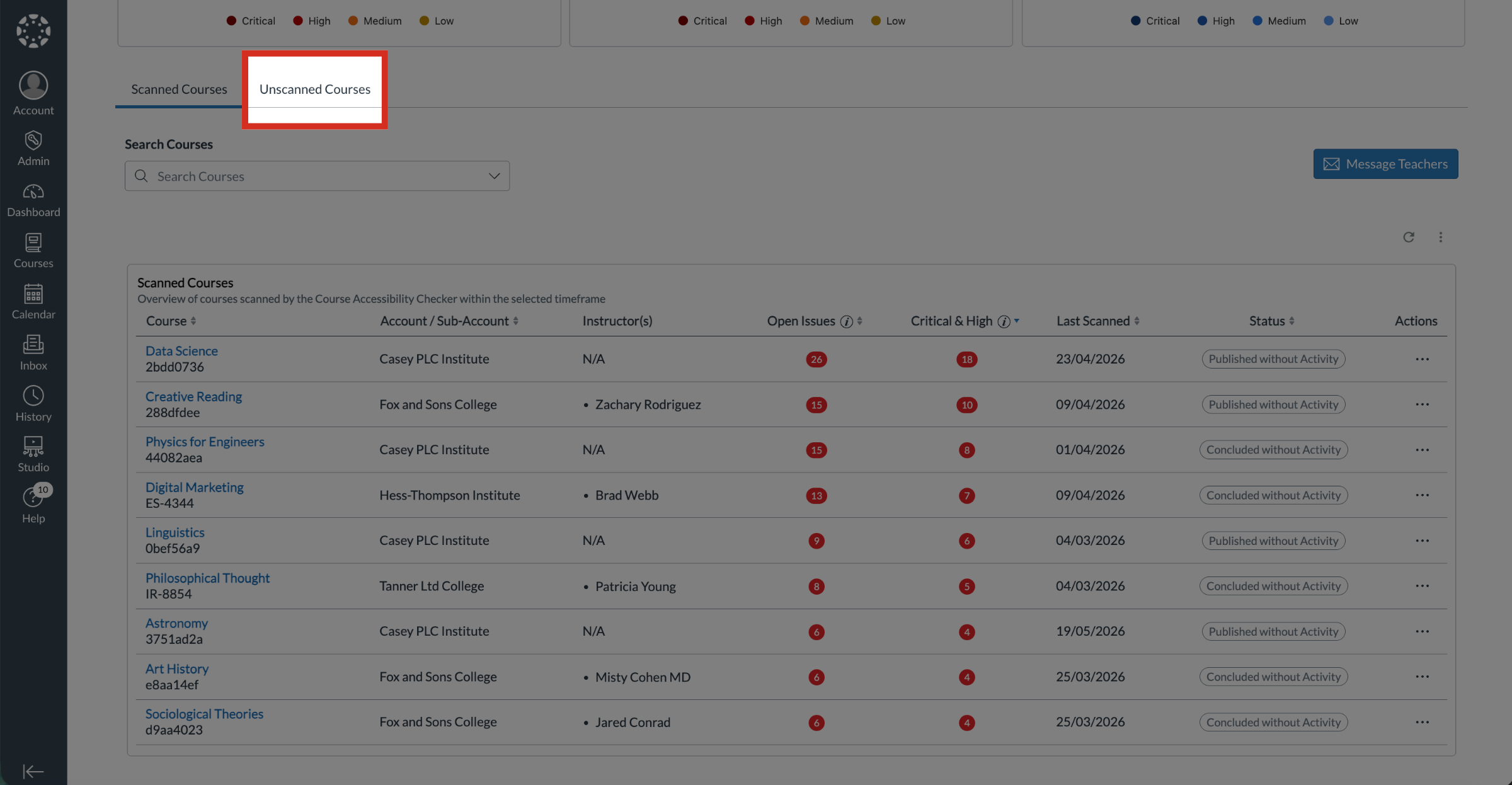Click the 18 critical & high badge
Screen dimensions: 1512x785
(x=966, y=359)
